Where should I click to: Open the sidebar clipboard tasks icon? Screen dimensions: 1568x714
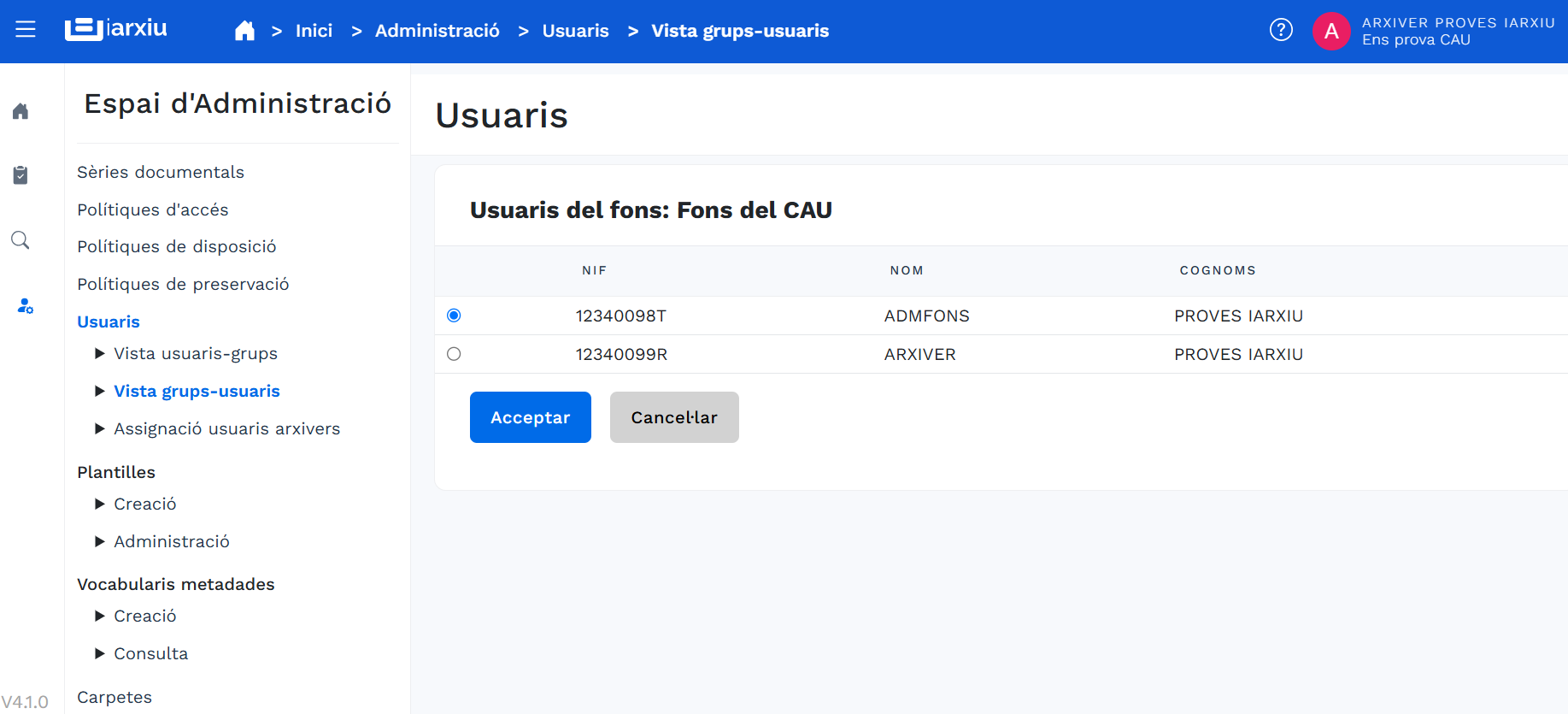[x=21, y=174]
